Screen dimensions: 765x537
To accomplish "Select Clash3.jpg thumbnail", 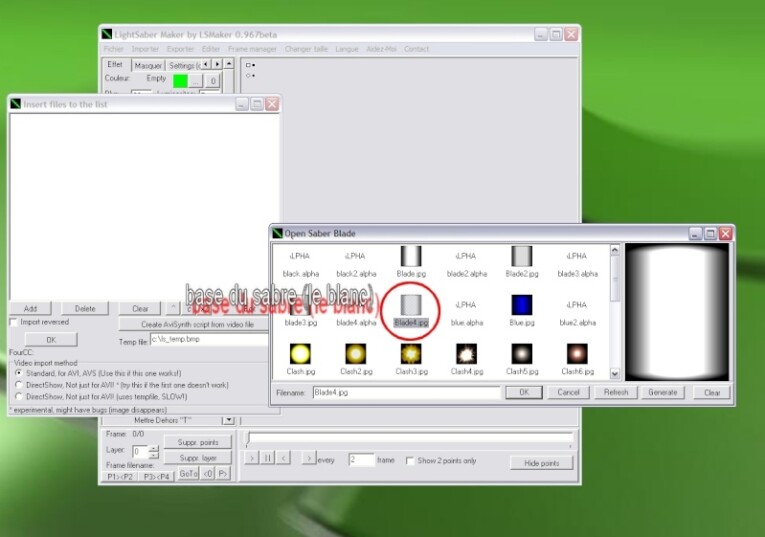I will click(411, 354).
